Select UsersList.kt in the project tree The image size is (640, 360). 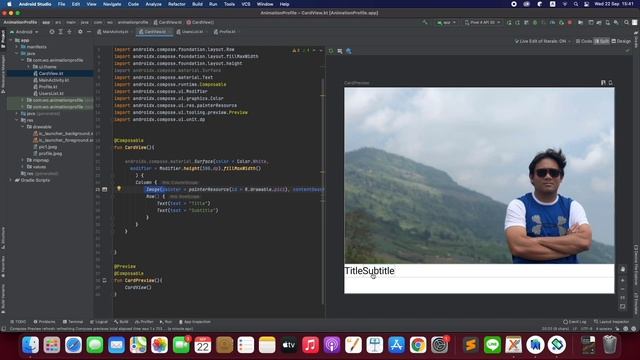pos(51,93)
